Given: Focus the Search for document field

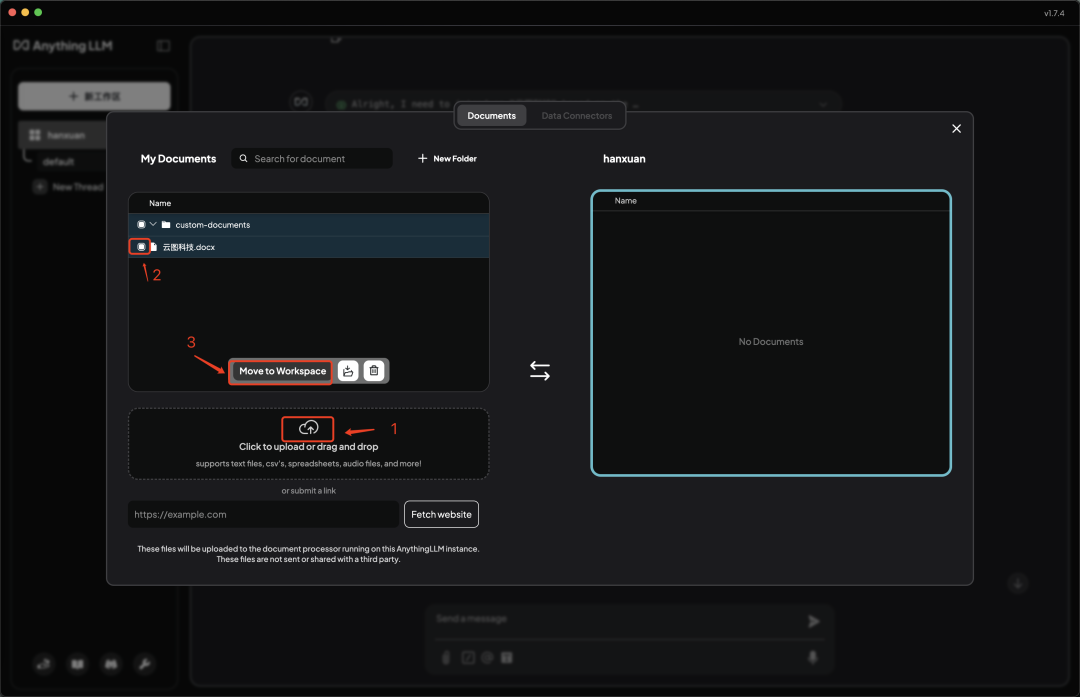Looking at the screenshot, I should coord(312,158).
